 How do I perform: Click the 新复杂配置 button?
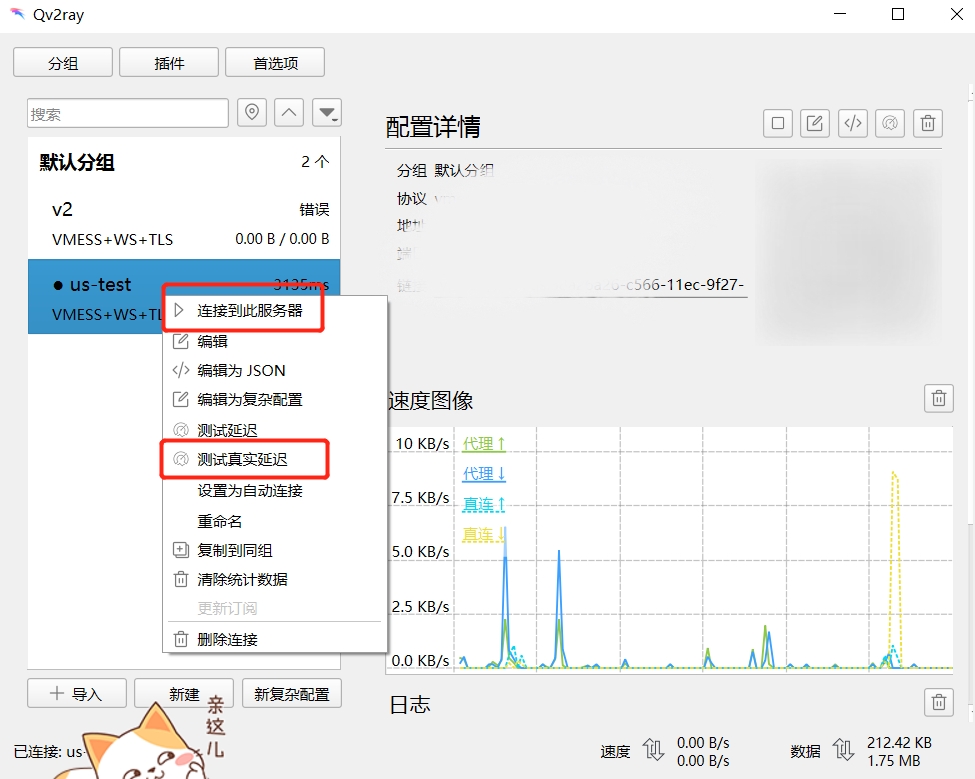[292, 694]
